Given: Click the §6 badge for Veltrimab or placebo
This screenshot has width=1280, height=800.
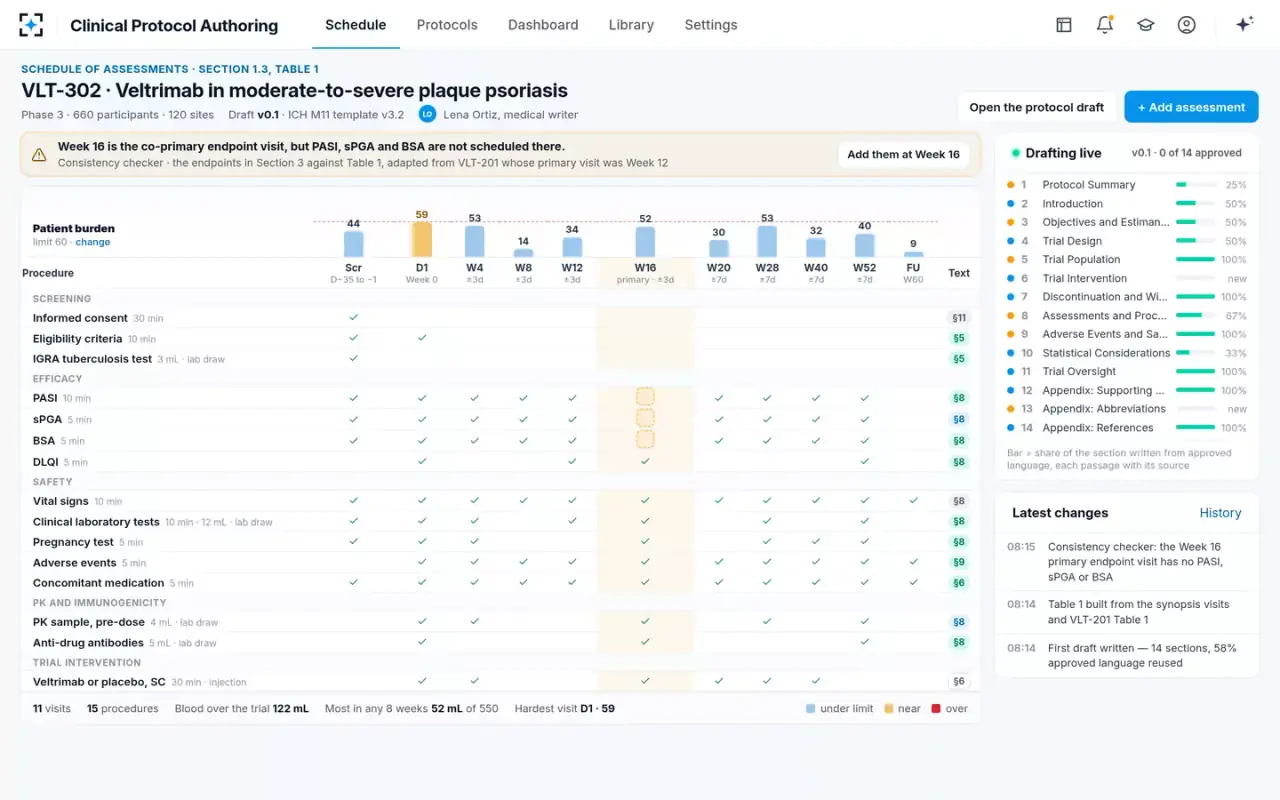Looking at the screenshot, I should pyautogui.click(x=959, y=681).
